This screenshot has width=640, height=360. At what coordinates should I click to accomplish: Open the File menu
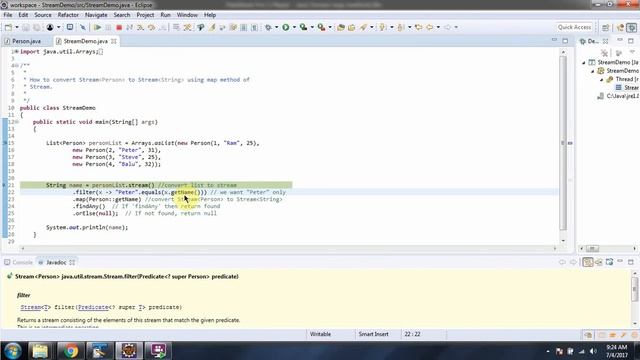coord(8,15)
